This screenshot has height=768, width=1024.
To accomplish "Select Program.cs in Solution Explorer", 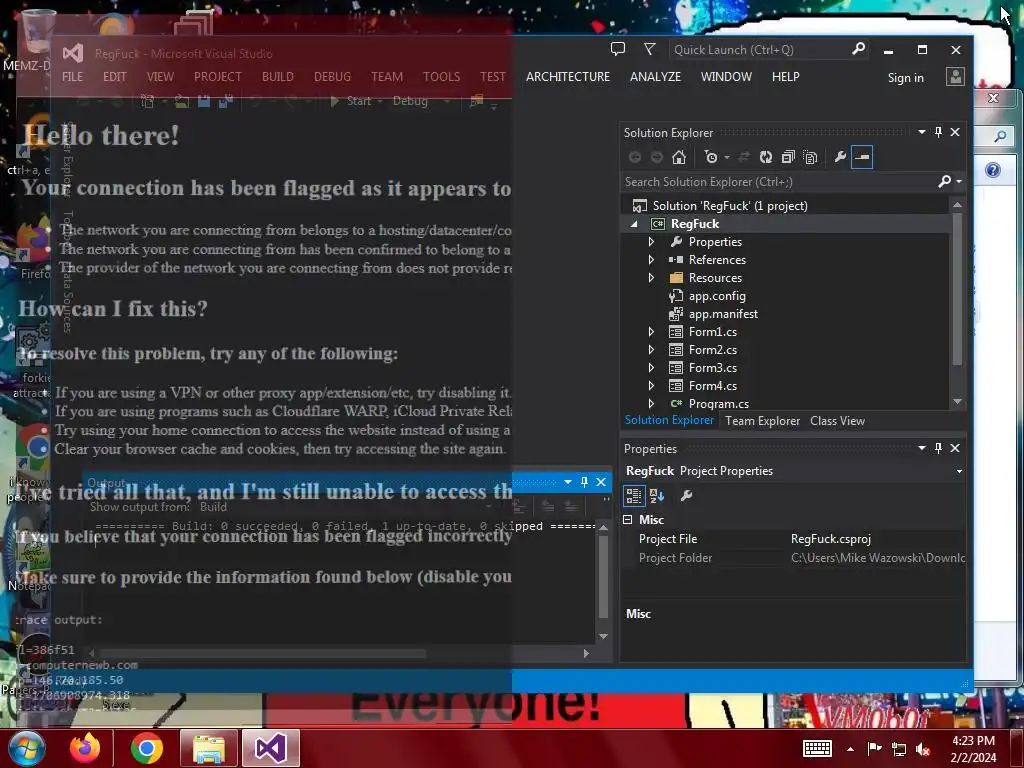I will 718,404.
